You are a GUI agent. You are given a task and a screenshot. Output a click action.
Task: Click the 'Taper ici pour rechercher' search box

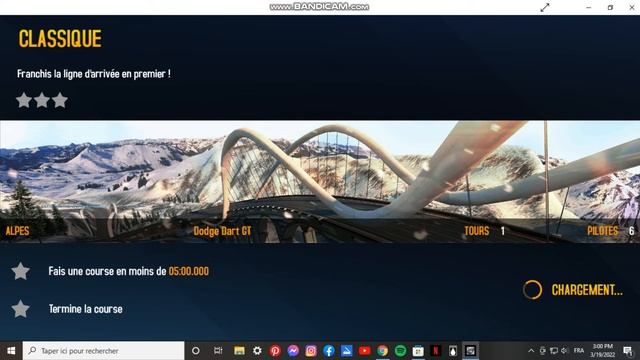103,351
